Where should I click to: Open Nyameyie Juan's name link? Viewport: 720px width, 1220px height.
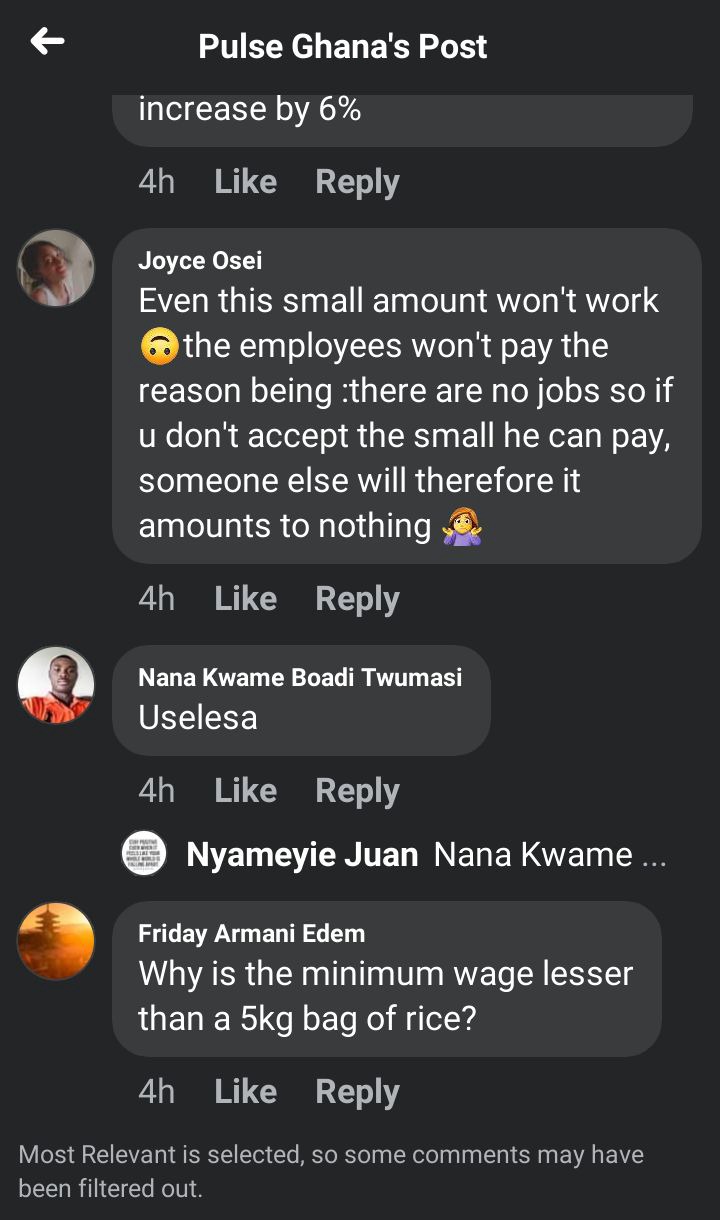(302, 855)
